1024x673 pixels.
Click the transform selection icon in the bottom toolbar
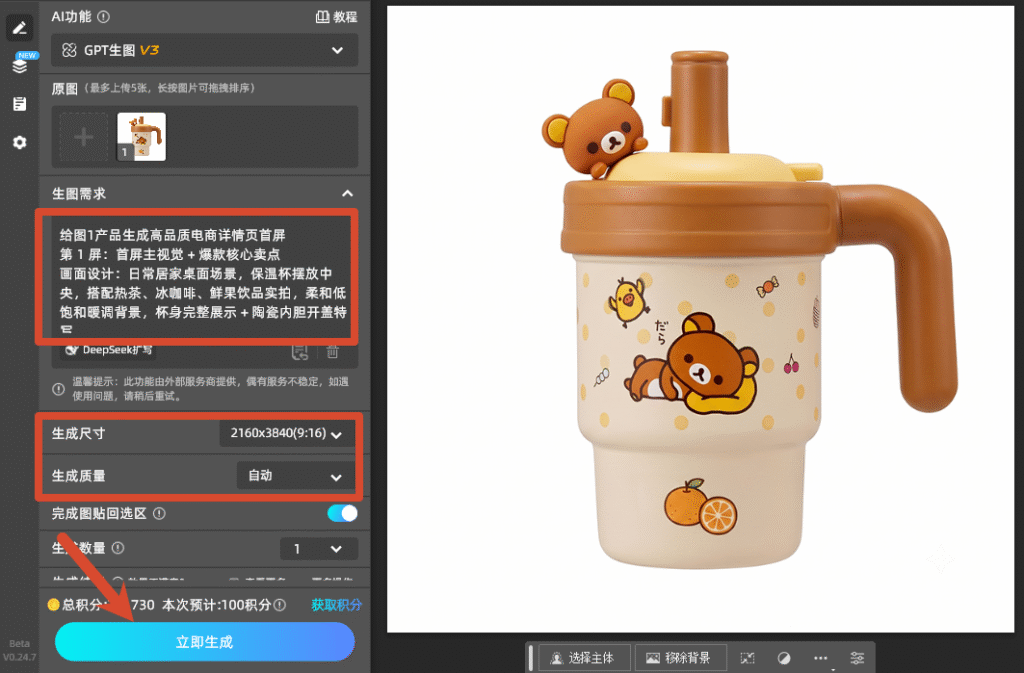click(x=747, y=658)
